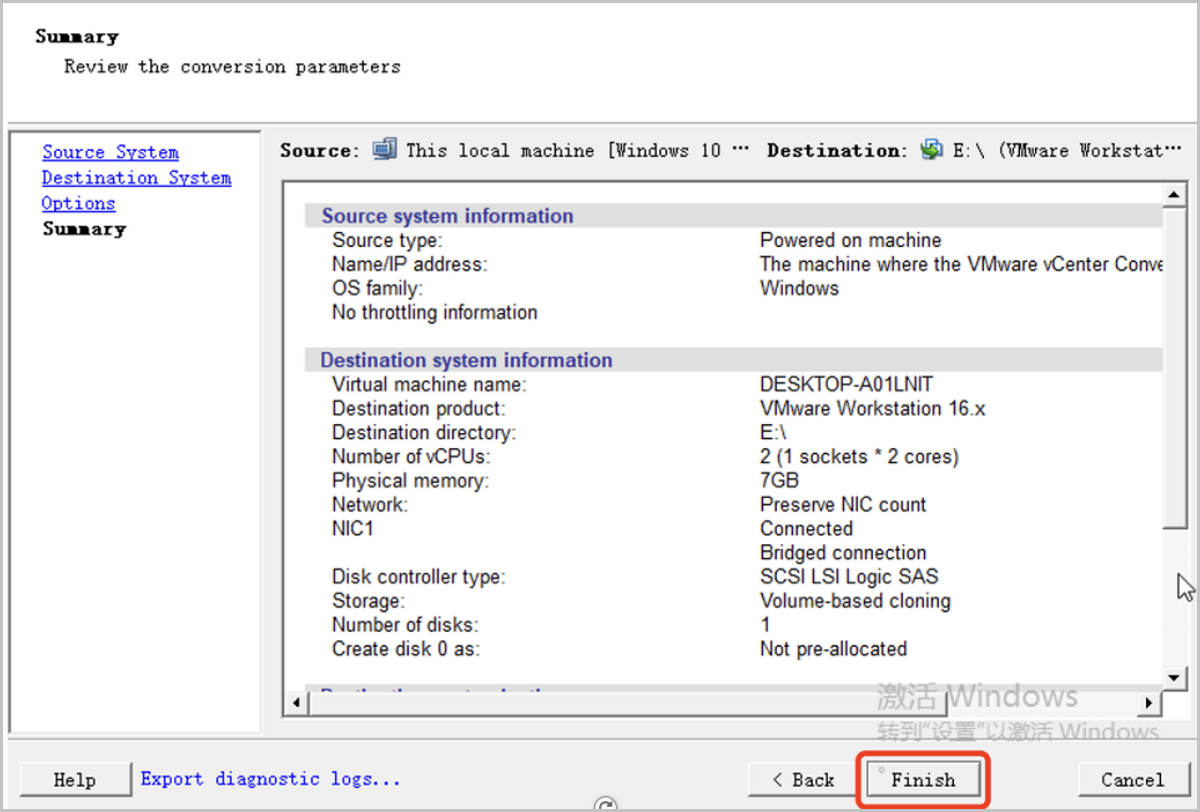Click the Powered on machine value
Viewport: 1200px width, 812px height.
pyautogui.click(x=850, y=240)
